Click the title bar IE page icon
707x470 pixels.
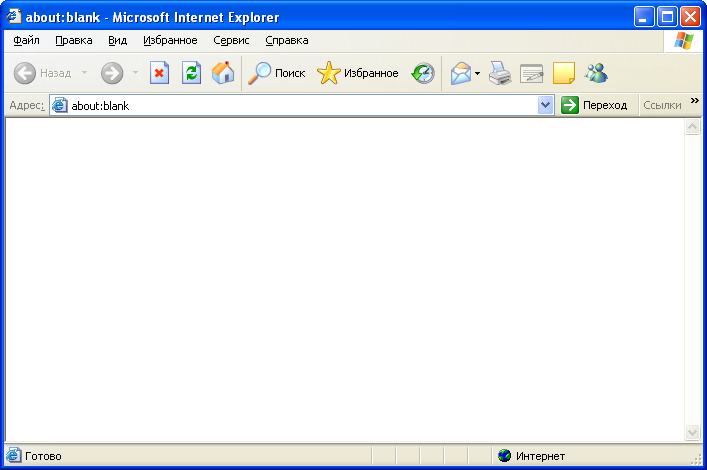pyautogui.click(x=14, y=17)
